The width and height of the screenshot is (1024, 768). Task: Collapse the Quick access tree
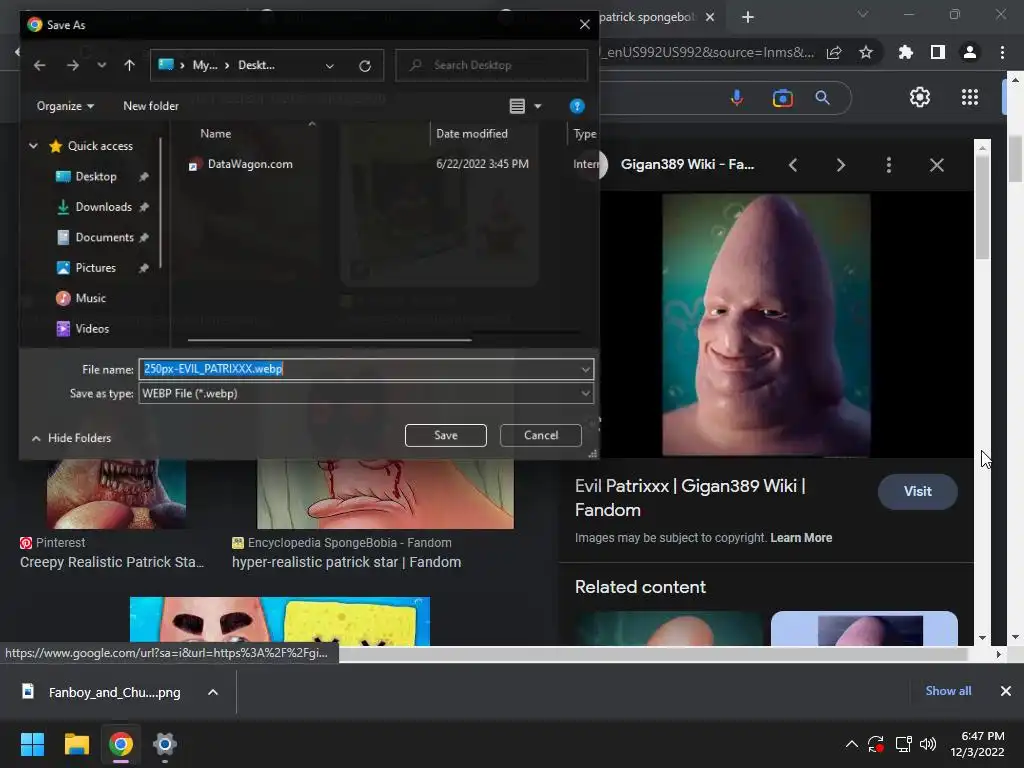coord(33,146)
